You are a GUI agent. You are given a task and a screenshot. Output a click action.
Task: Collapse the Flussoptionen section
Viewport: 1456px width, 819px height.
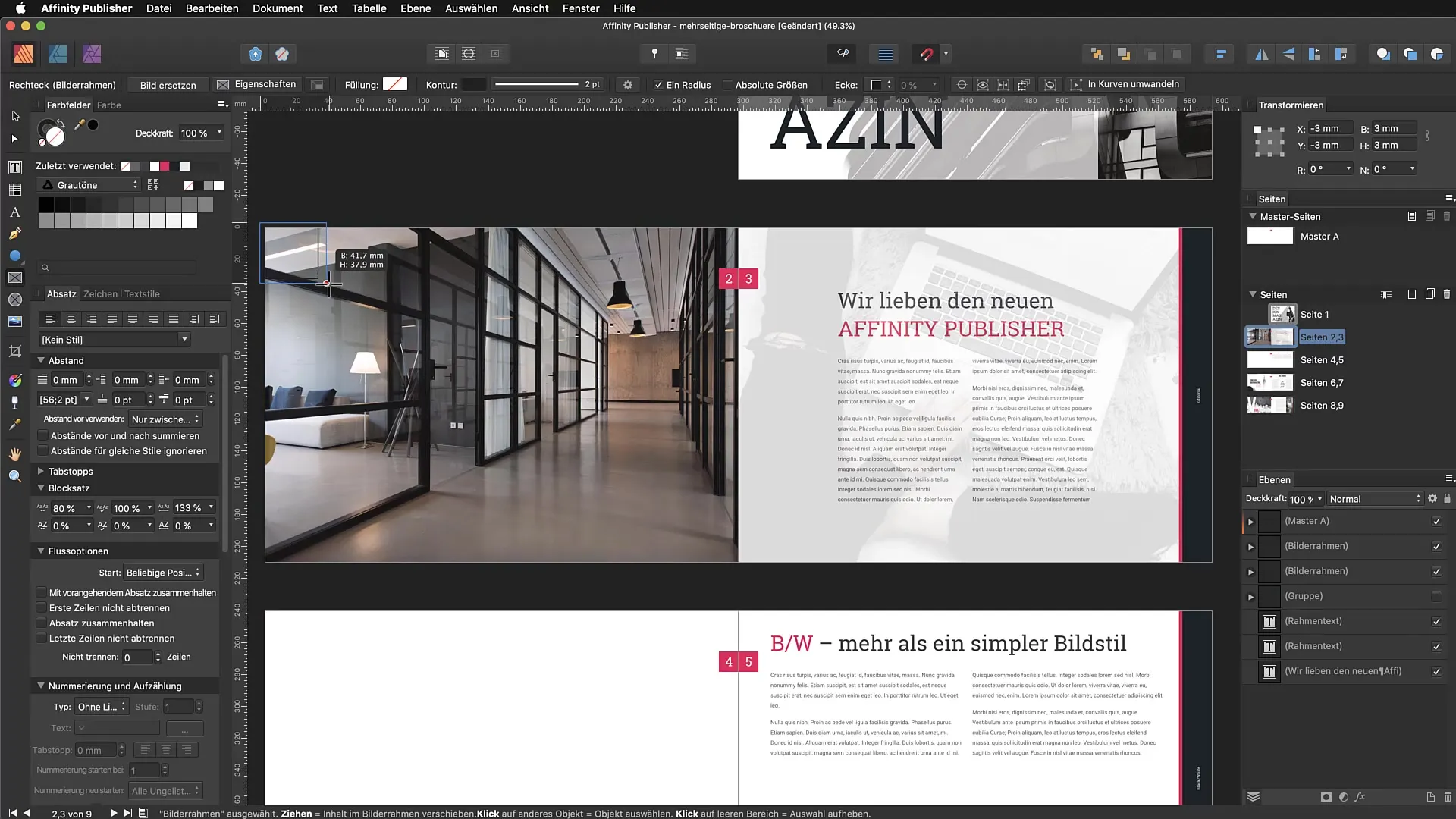41,551
